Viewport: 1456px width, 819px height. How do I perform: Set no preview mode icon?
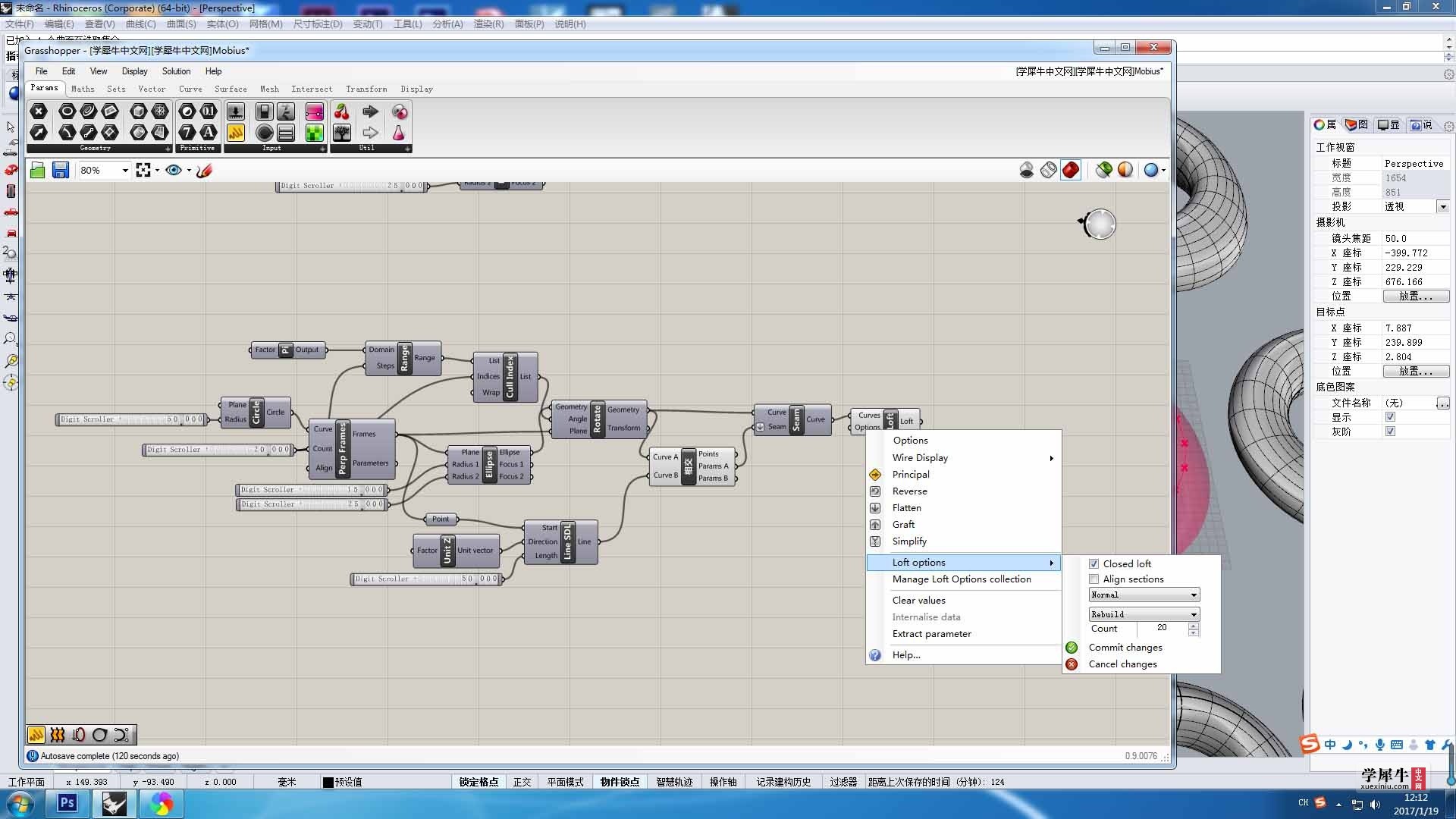point(1027,170)
